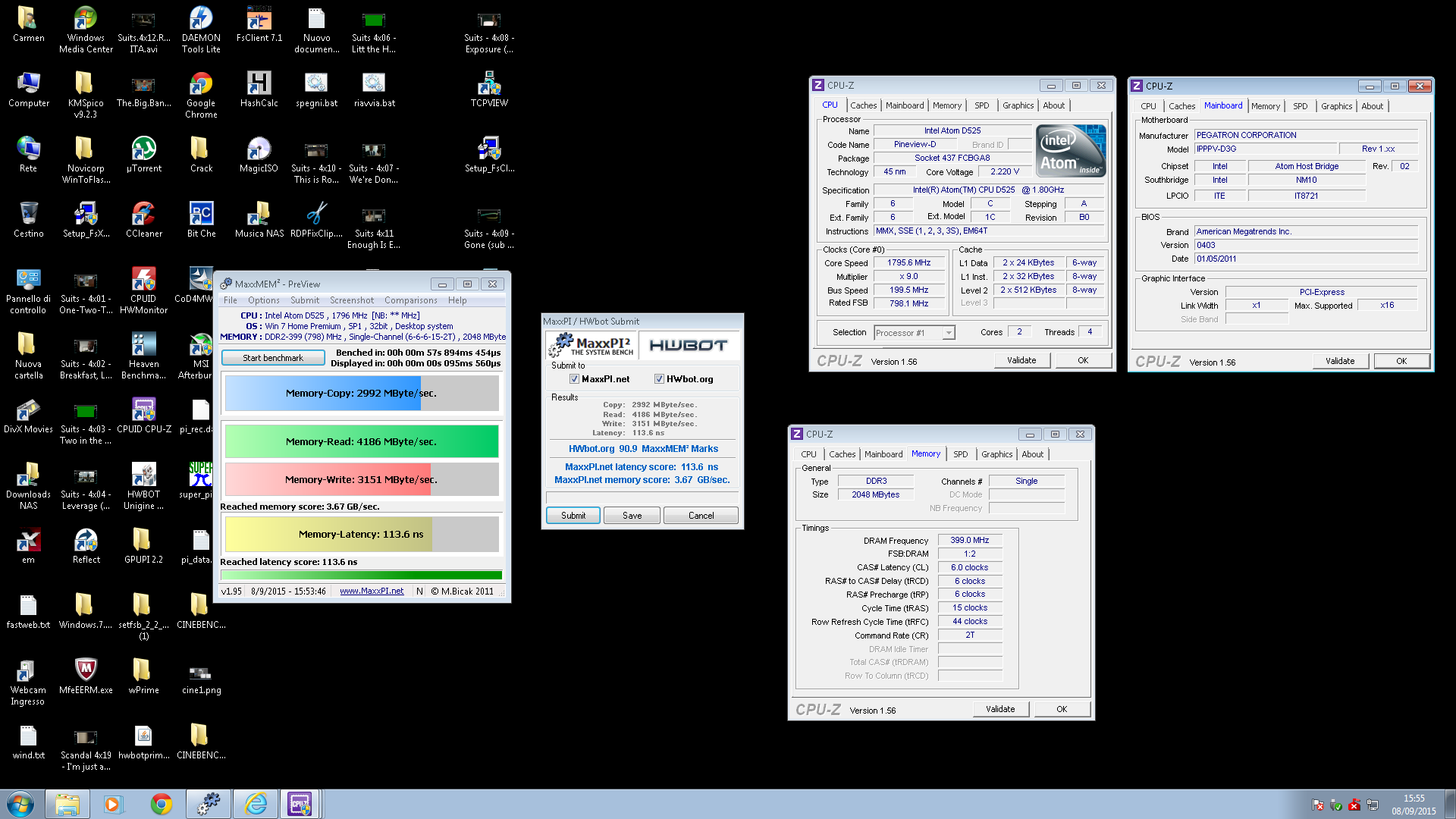
Task: Open the MfeEERM.exe desktop icon
Action: tap(86, 676)
